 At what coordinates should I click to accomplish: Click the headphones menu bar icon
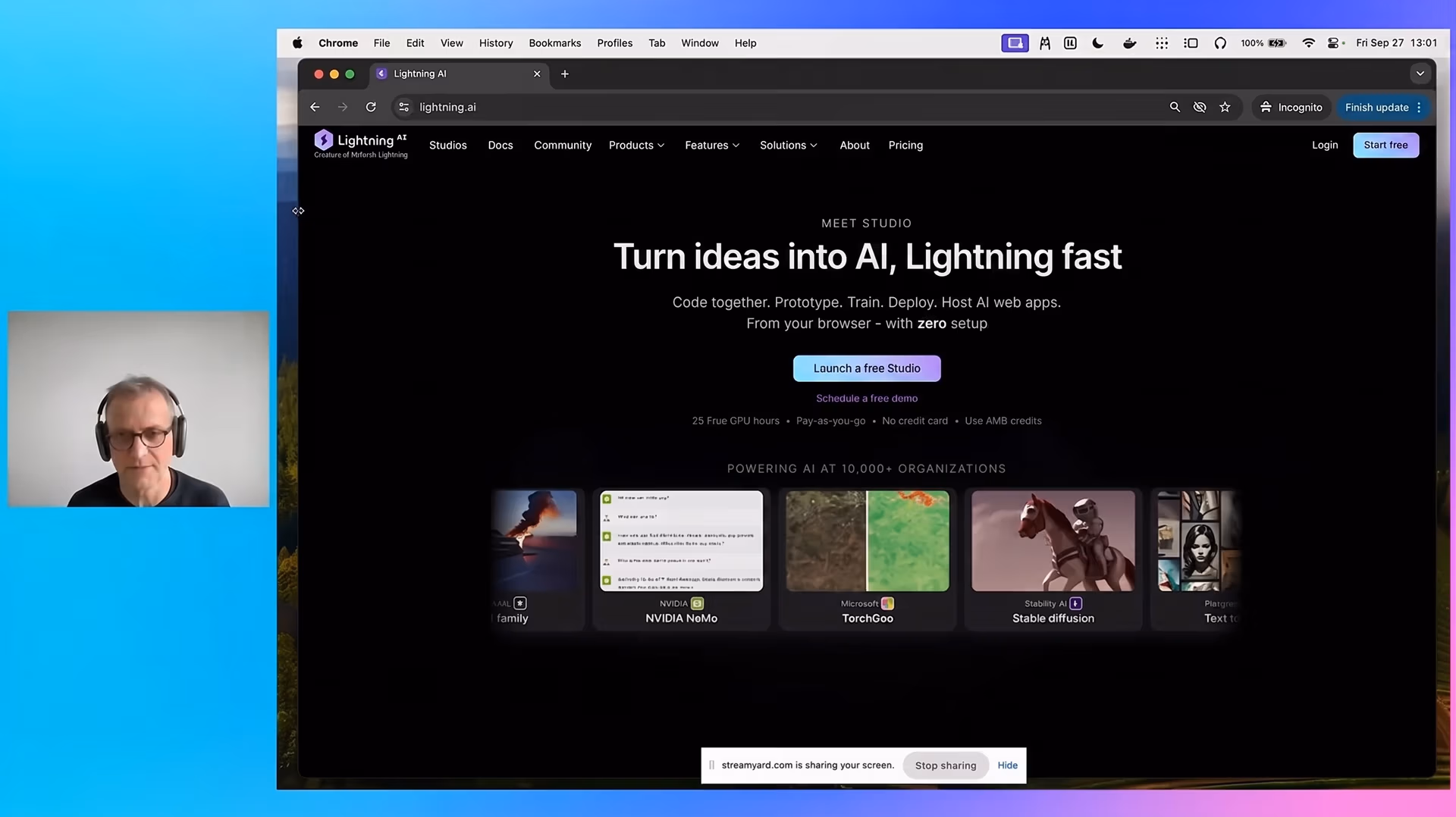[1219, 43]
